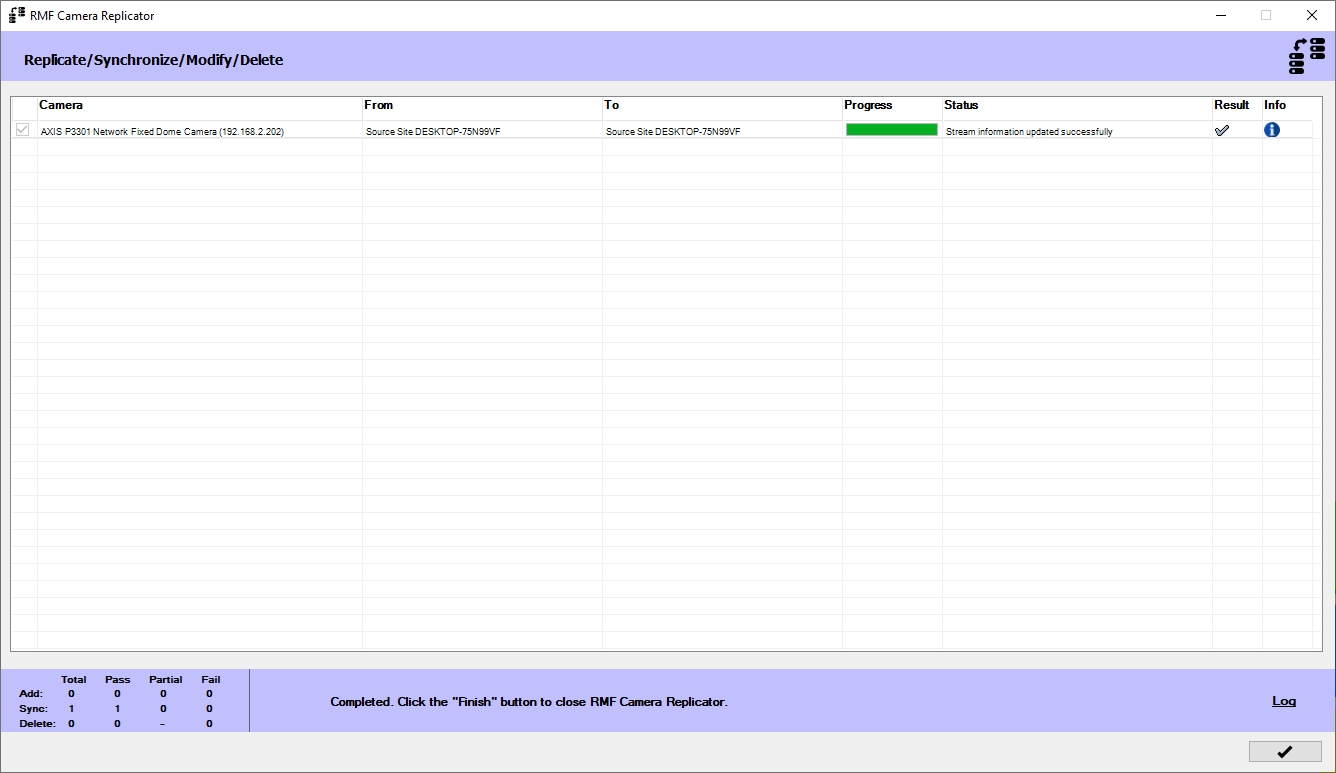Open the Log link

[1283, 701]
